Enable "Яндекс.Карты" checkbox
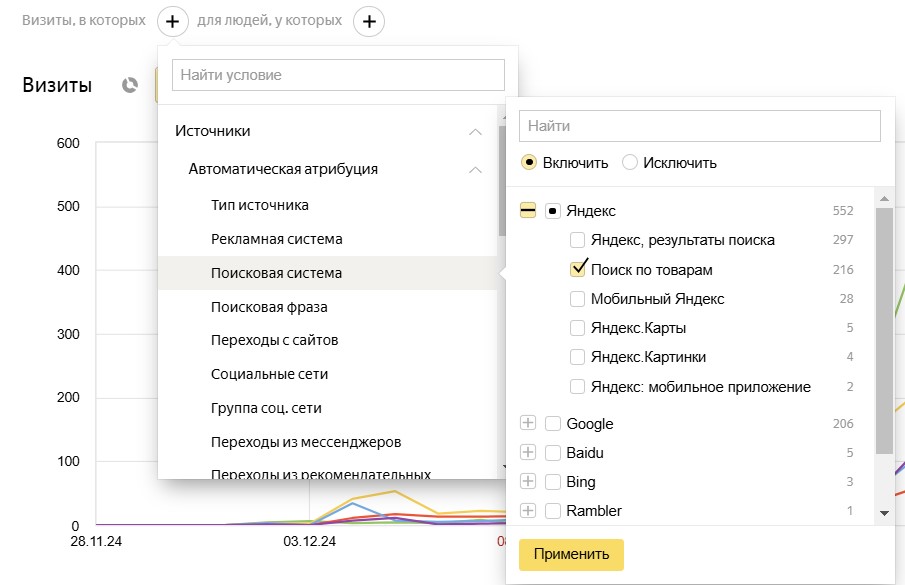This screenshot has height=585, width=905. tap(578, 327)
